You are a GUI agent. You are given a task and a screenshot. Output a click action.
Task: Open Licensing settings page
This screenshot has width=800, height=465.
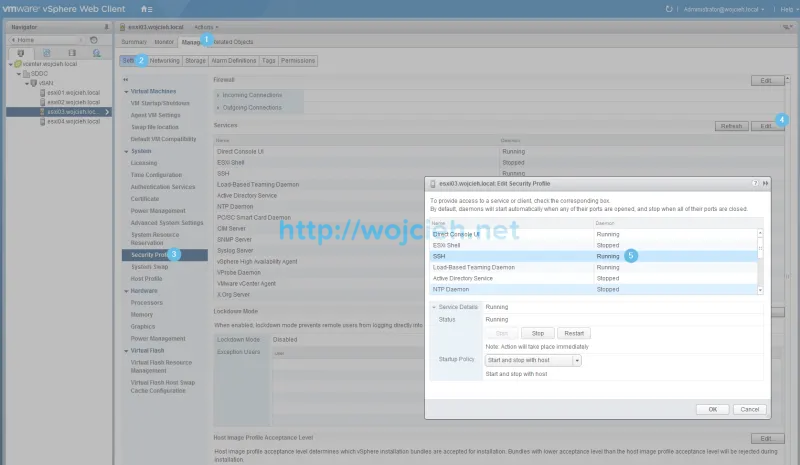[144, 163]
